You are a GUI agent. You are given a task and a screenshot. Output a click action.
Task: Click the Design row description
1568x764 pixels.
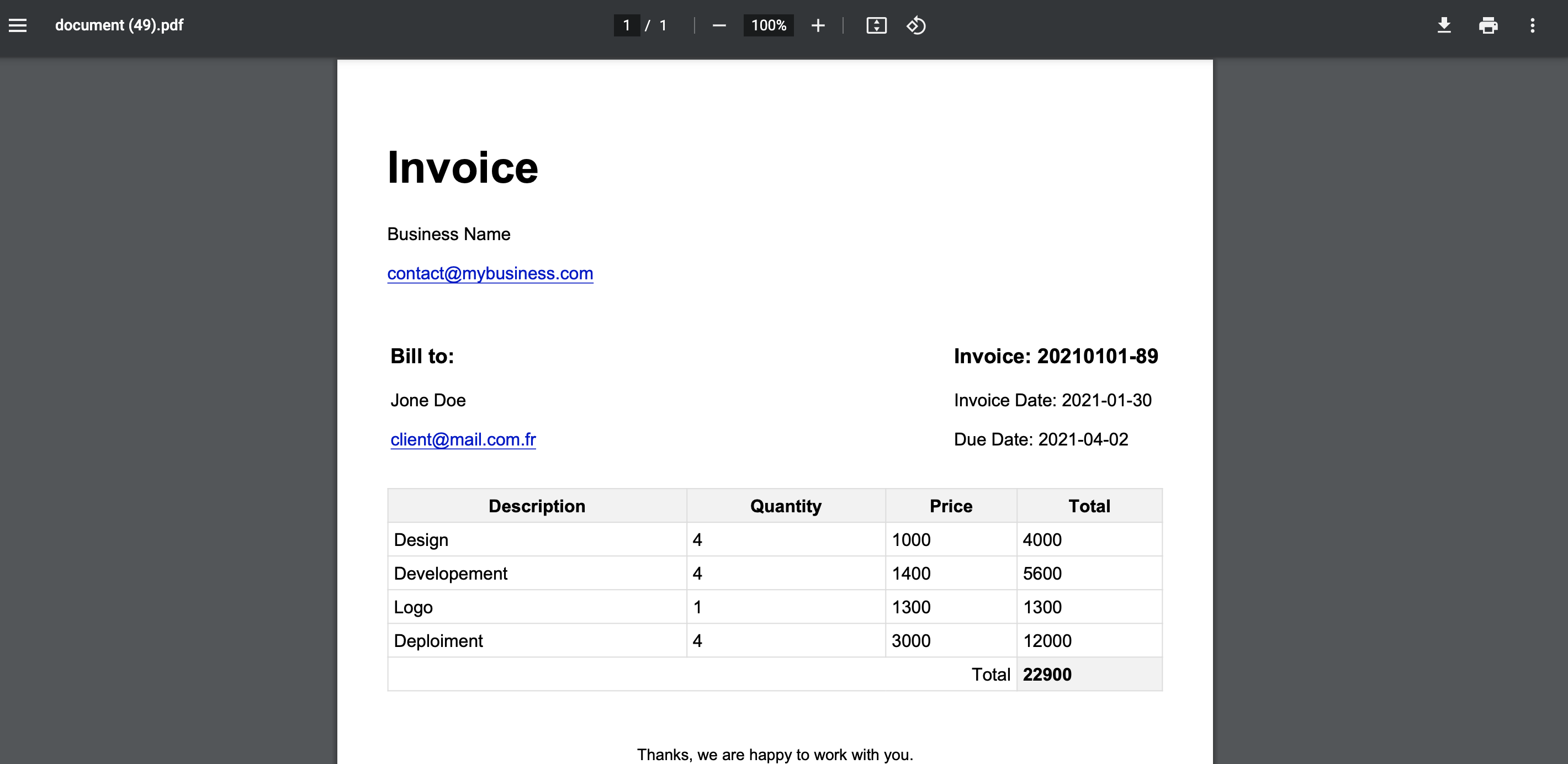(421, 539)
